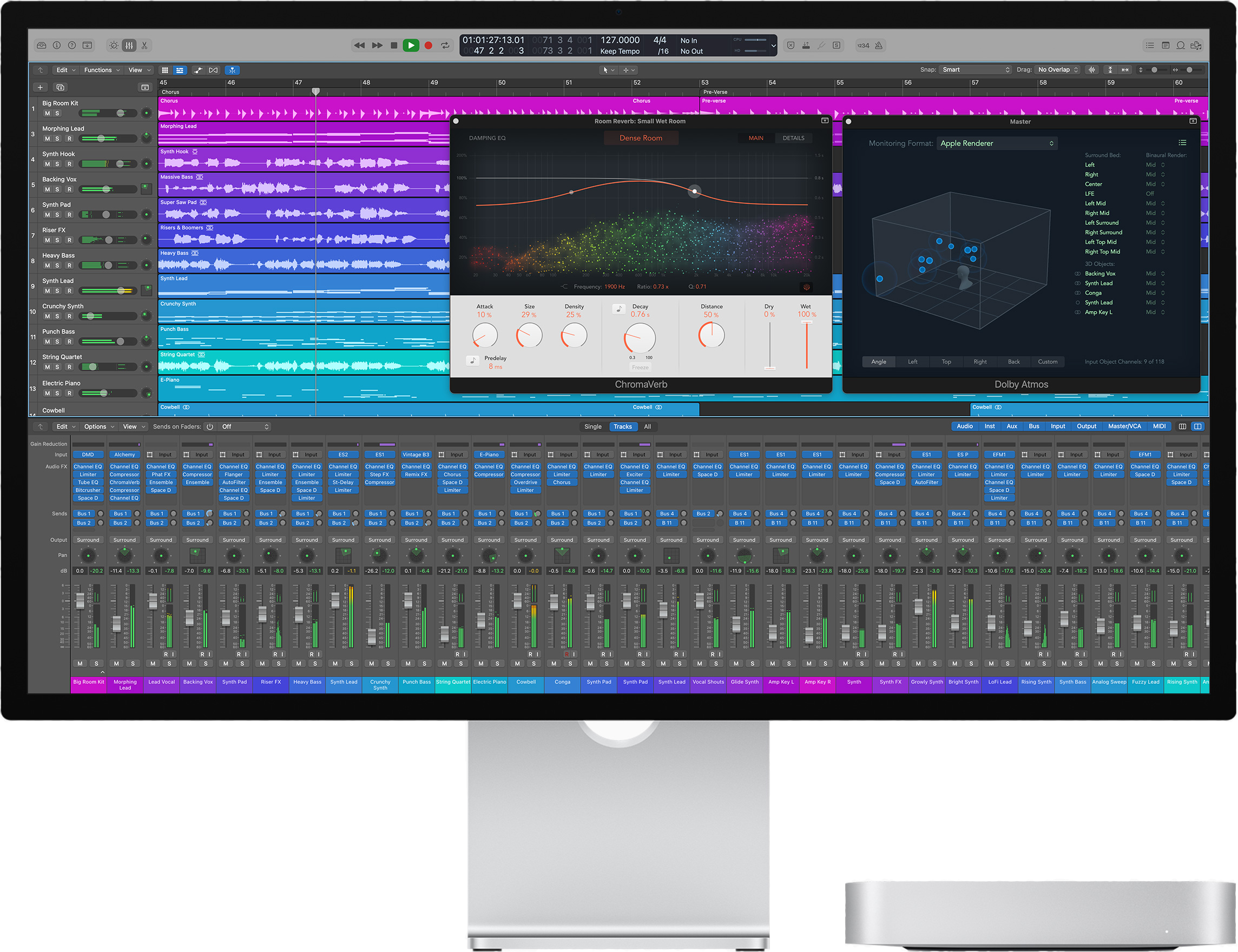
Task: Change Center binaural render mode stepper
Action: [1163, 184]
